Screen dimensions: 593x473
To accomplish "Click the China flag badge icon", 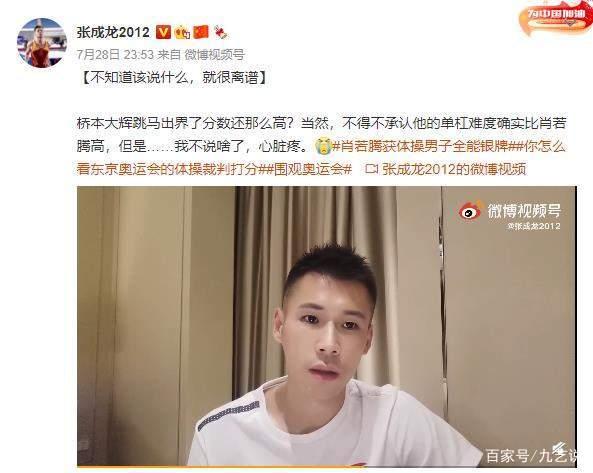I will pos(201,32).
